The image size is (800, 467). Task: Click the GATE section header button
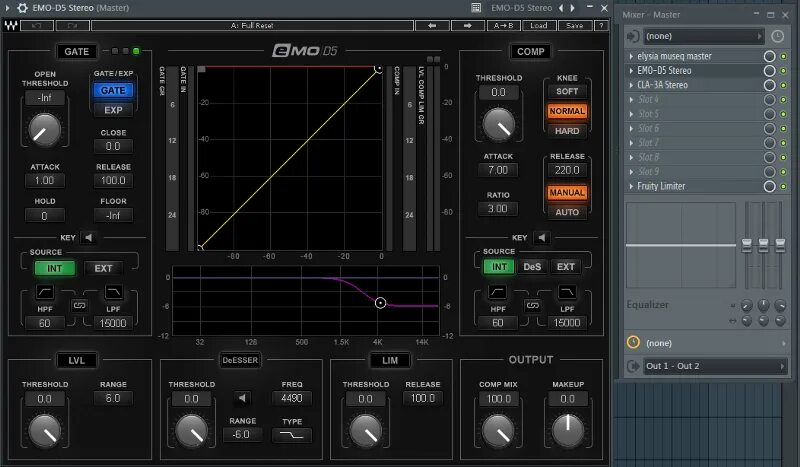point(77,52)
